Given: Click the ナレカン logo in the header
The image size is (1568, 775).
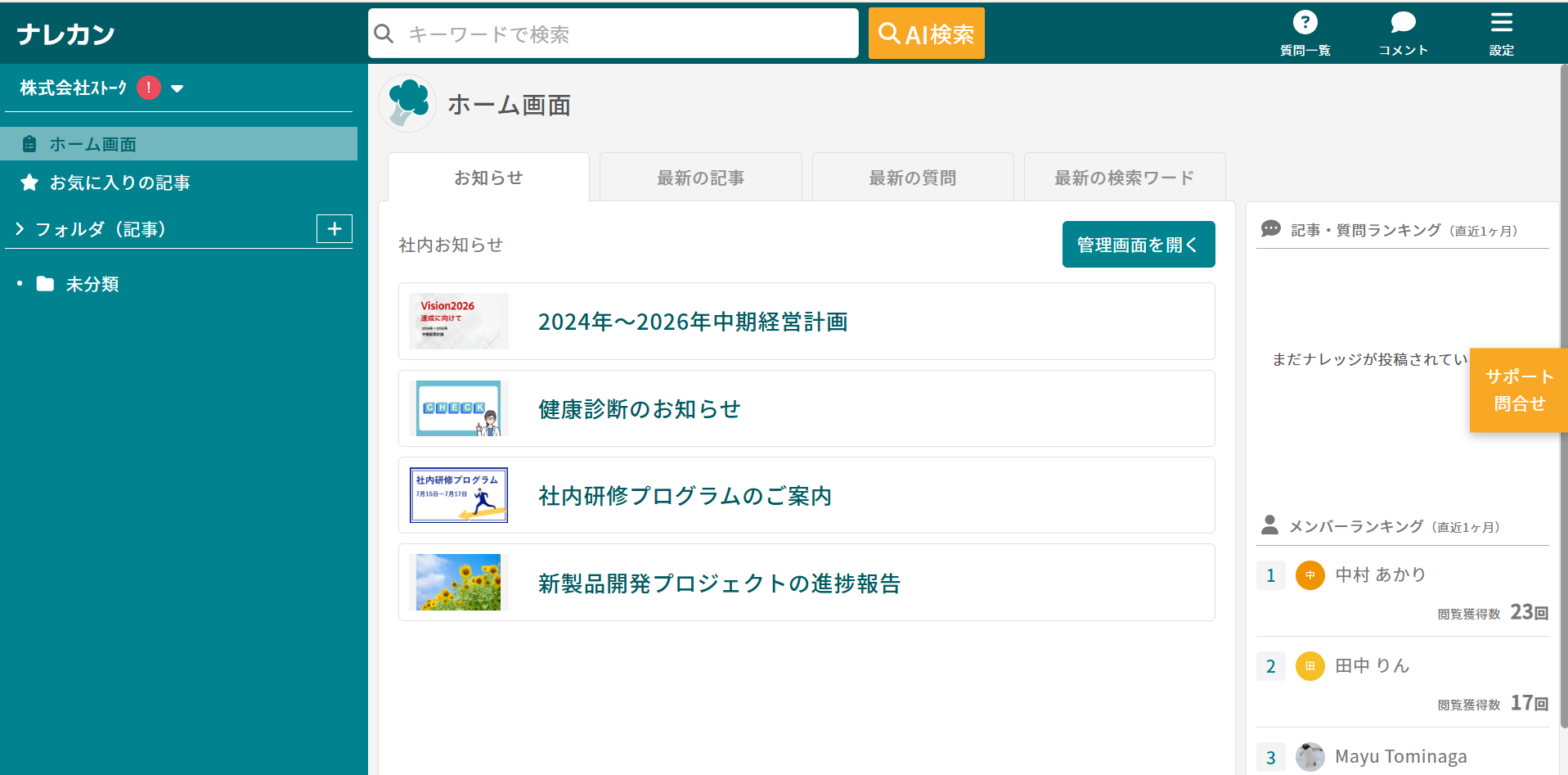Looking at the screenshot, I should pyautogui.click(x=65, y=34).
